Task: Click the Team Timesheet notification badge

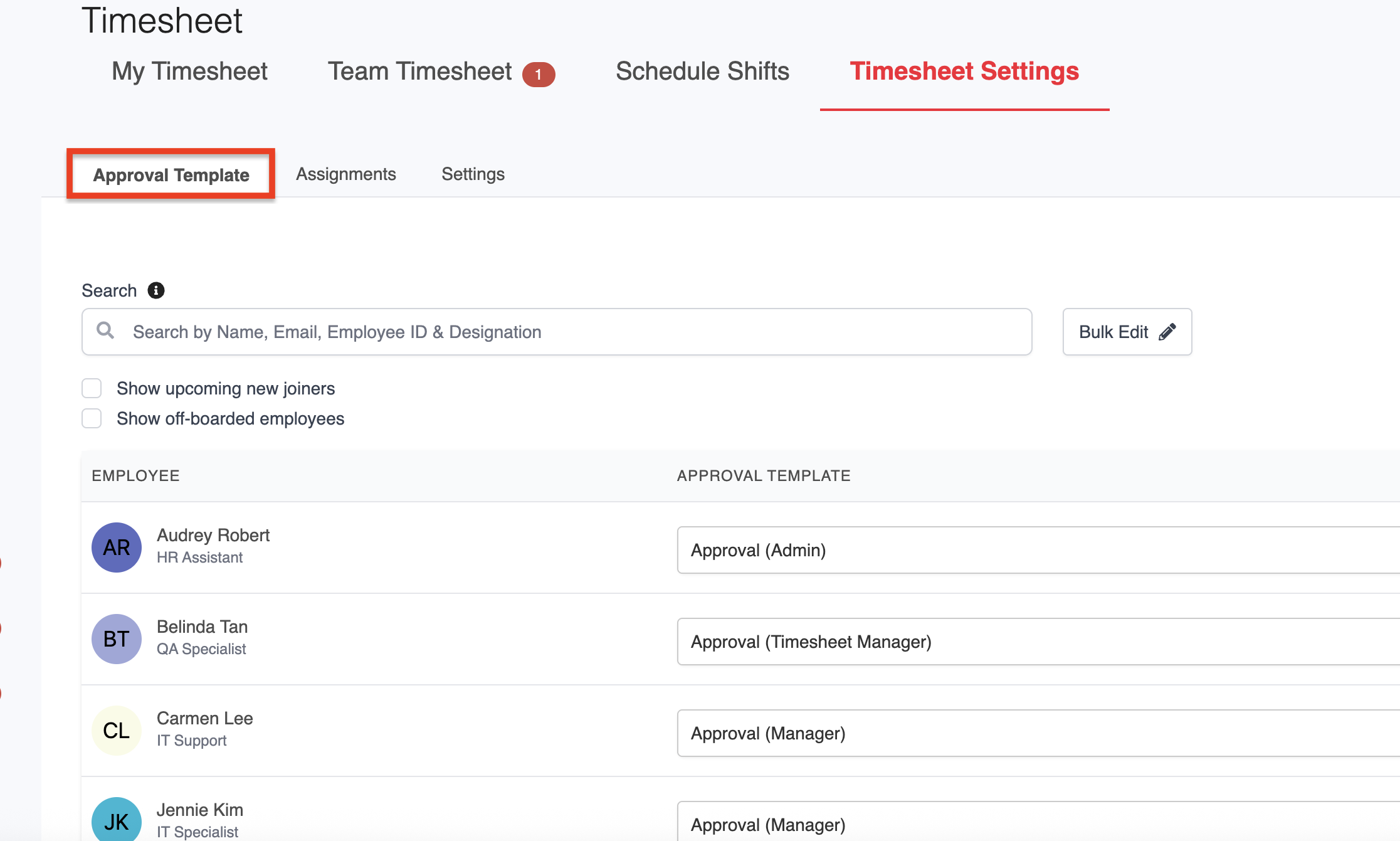Action: click(538, 74)
